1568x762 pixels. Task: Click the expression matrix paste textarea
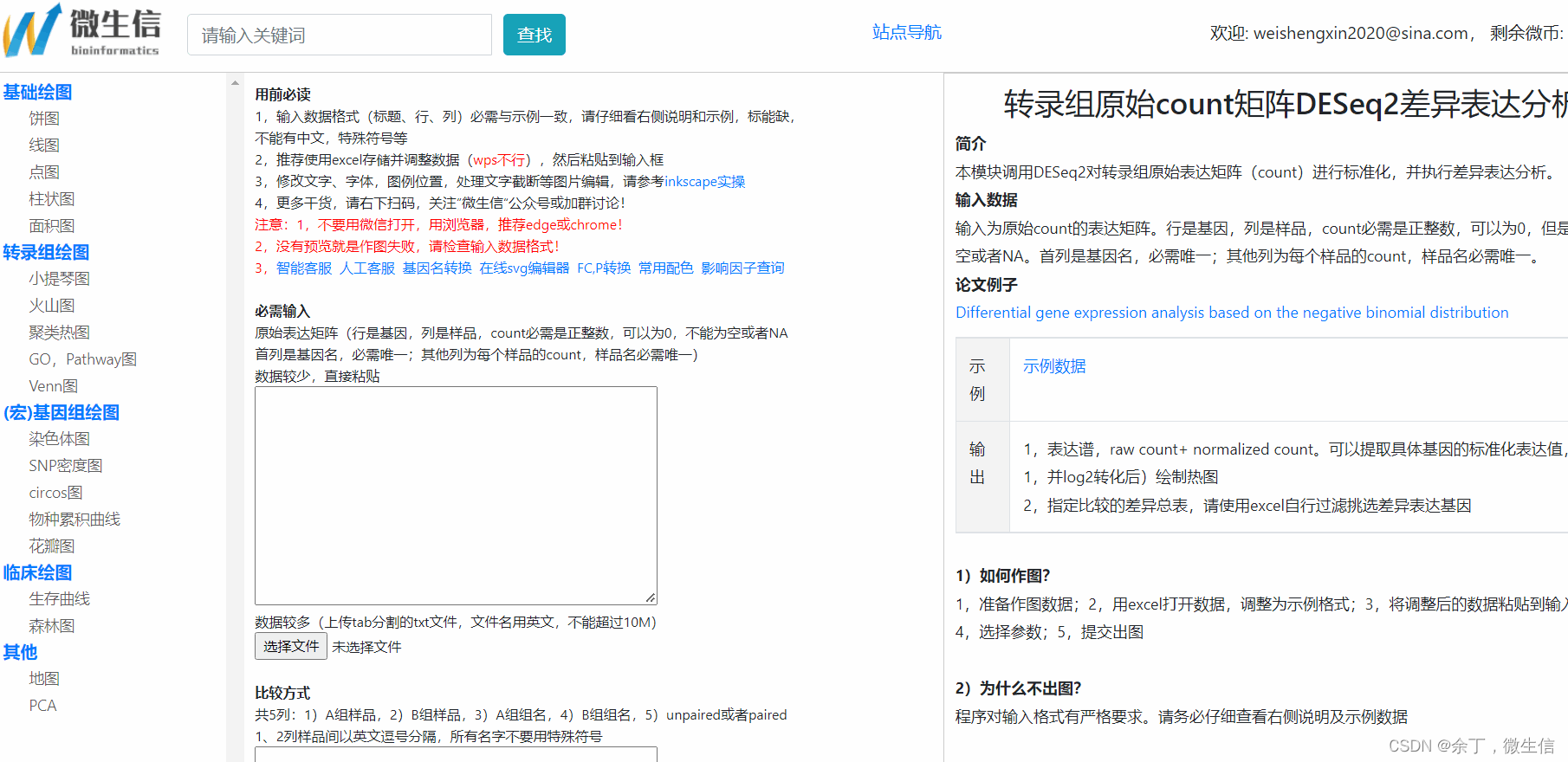point(456,495)
